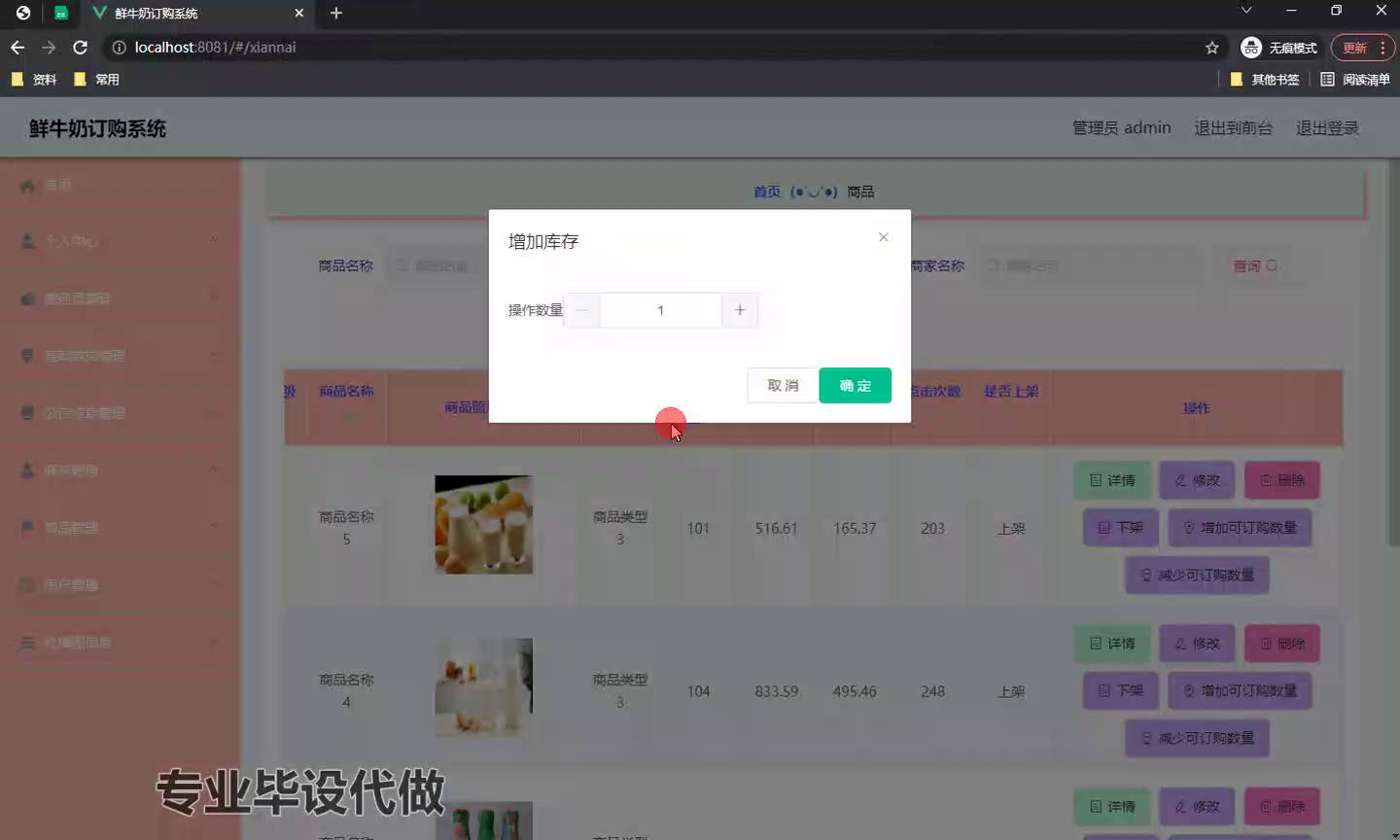Click the plus stepper to increase quantity
Viewport: 1400px width, 840px height.
[x=740, y=310]
